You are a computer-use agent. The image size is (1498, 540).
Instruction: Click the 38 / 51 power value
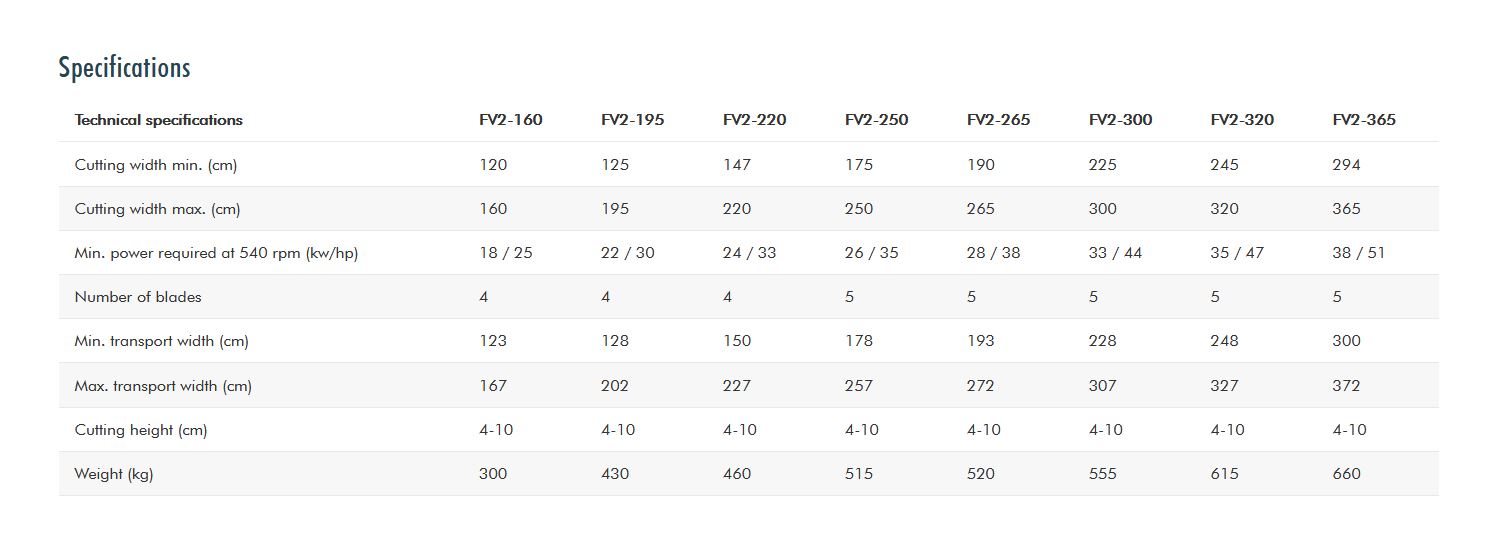tap(1358, 253)
